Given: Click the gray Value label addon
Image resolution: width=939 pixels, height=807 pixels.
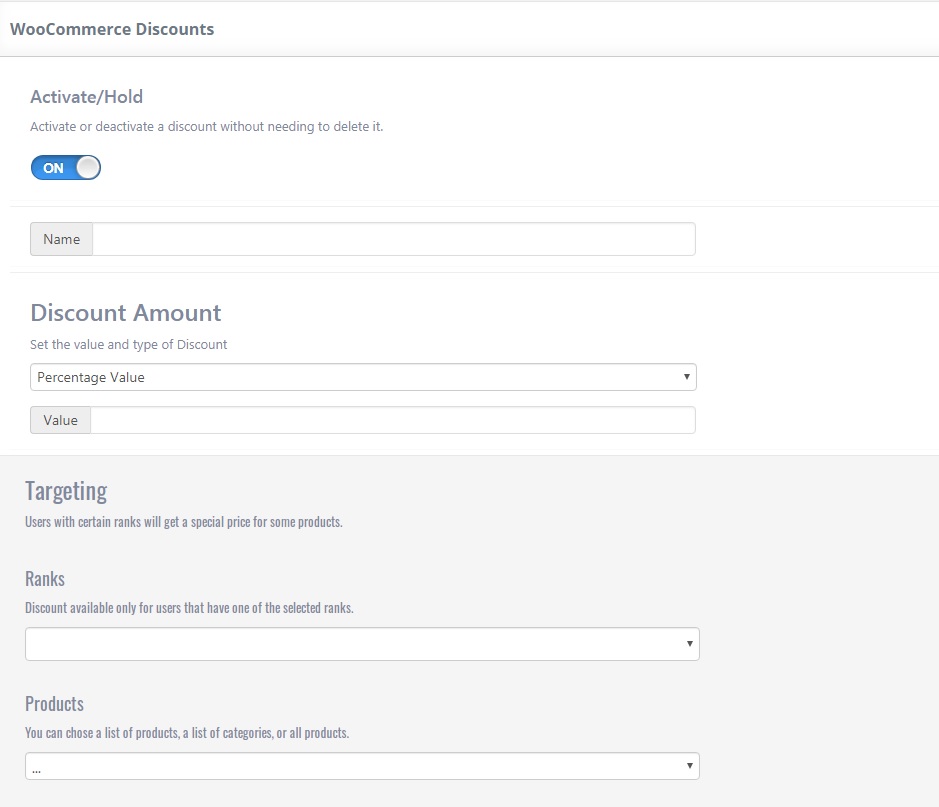Looking at the screenshot, I should point(60,420).
